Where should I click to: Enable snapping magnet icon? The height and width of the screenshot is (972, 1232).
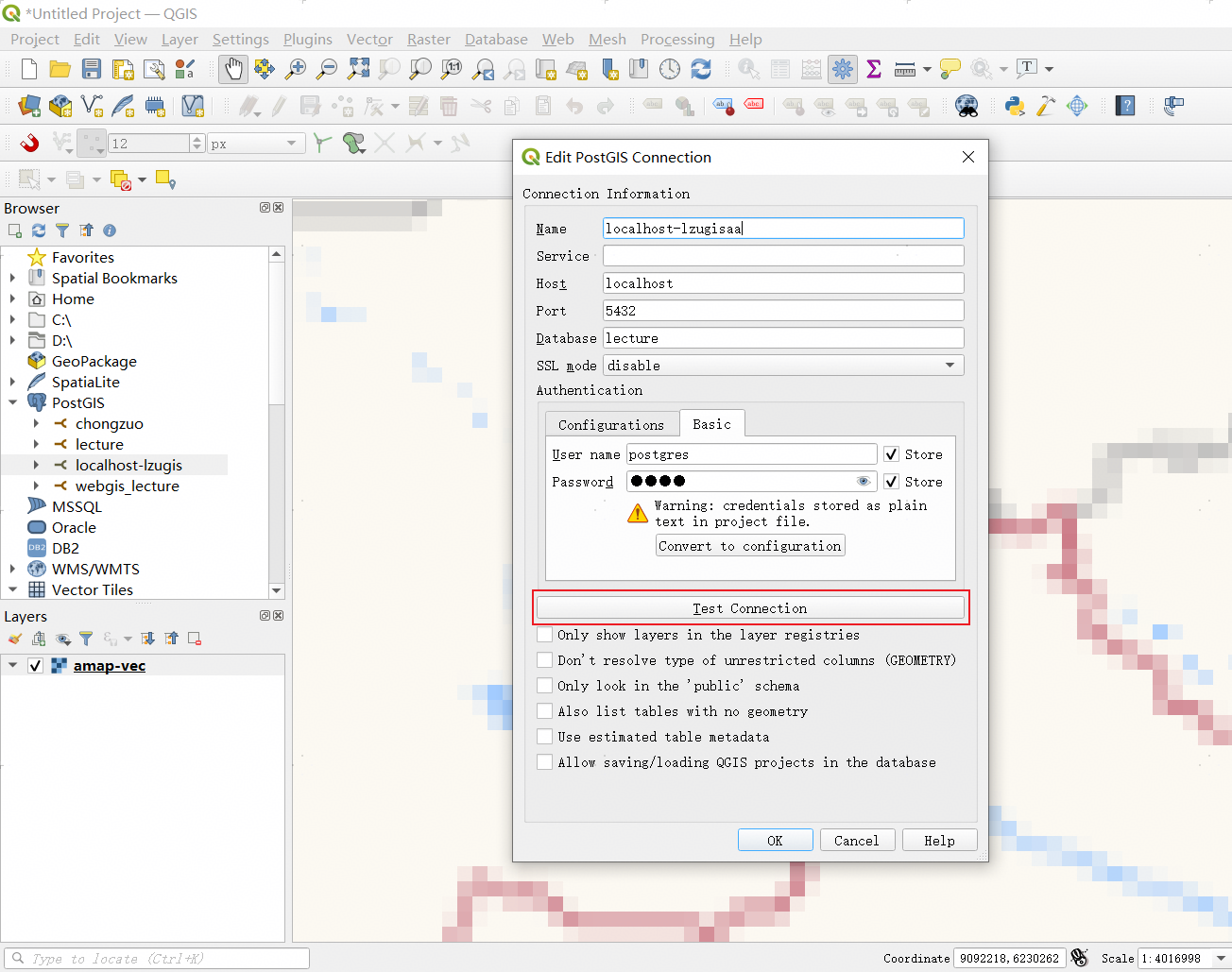coord(29,143)
